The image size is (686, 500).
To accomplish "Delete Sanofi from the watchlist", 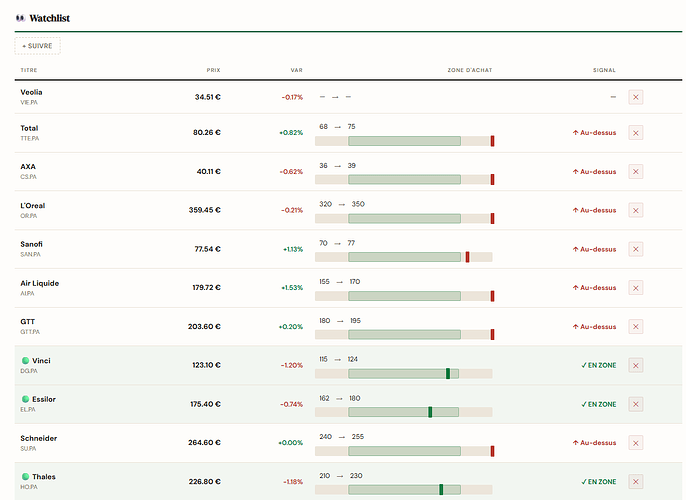I will pyautogui.click(x=636, y=249).
